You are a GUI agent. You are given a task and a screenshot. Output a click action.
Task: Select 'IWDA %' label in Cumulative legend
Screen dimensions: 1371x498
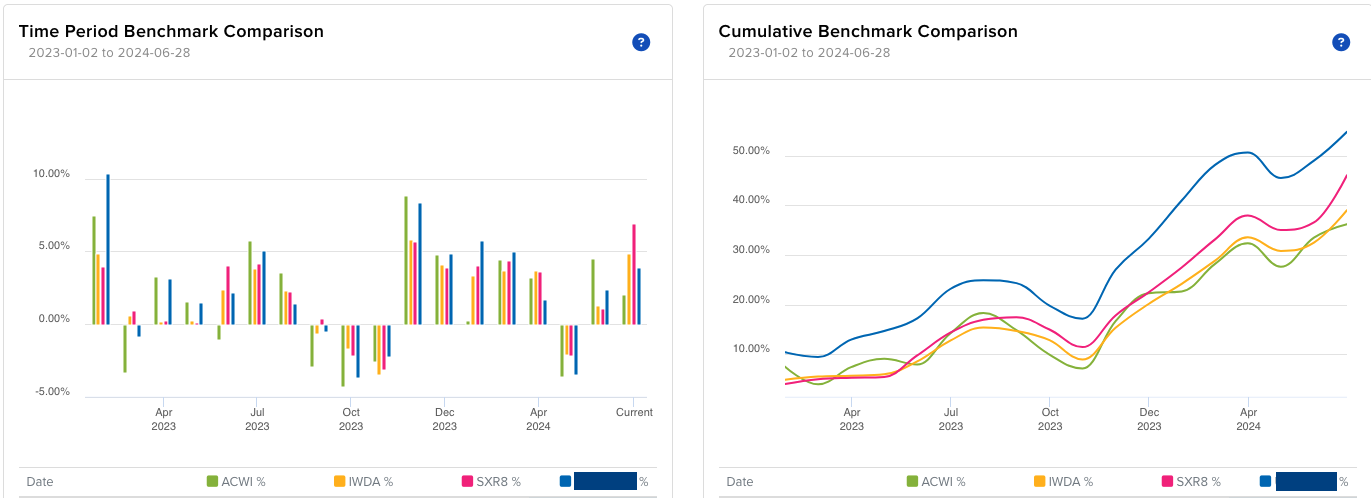tap(1071, 482)
